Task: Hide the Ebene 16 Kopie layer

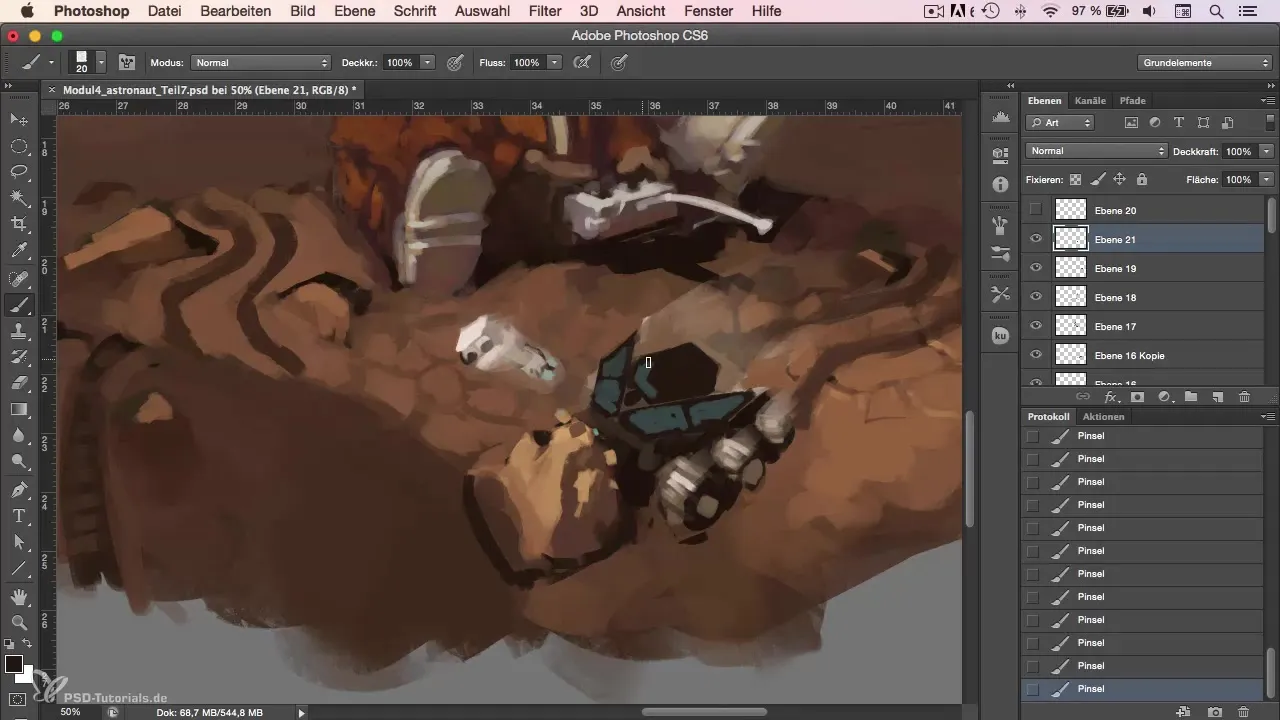Action: [1036, 355]
